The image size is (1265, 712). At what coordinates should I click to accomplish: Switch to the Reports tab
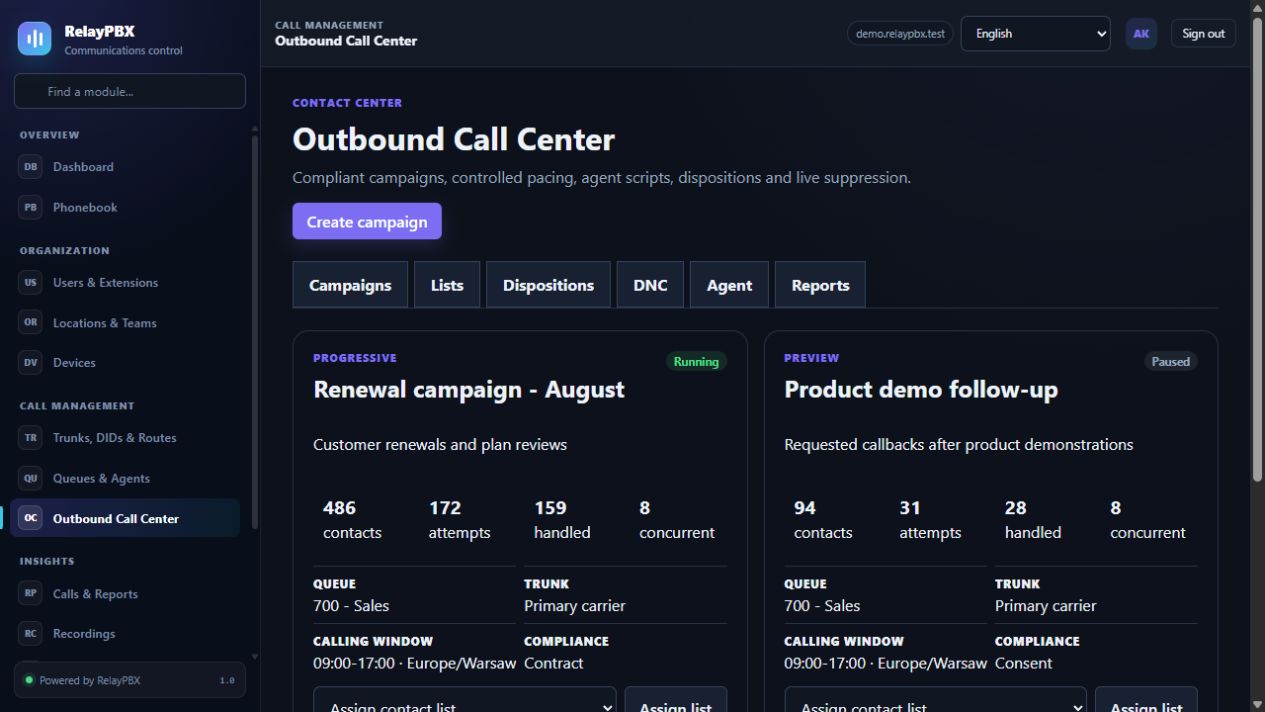click(x=820, y=285)
